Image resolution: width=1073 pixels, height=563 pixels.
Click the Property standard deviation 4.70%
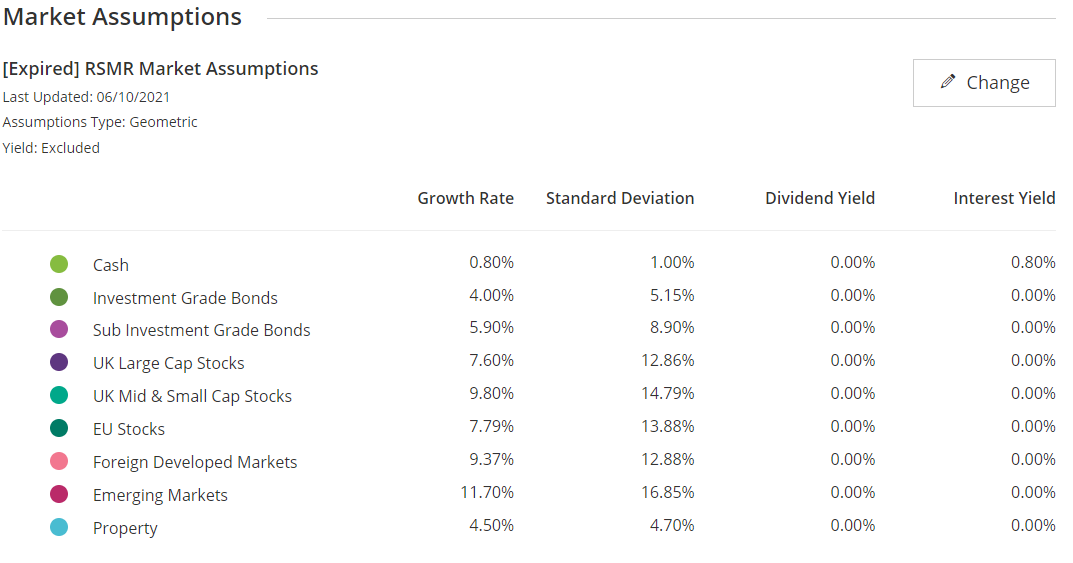(672, 525)
